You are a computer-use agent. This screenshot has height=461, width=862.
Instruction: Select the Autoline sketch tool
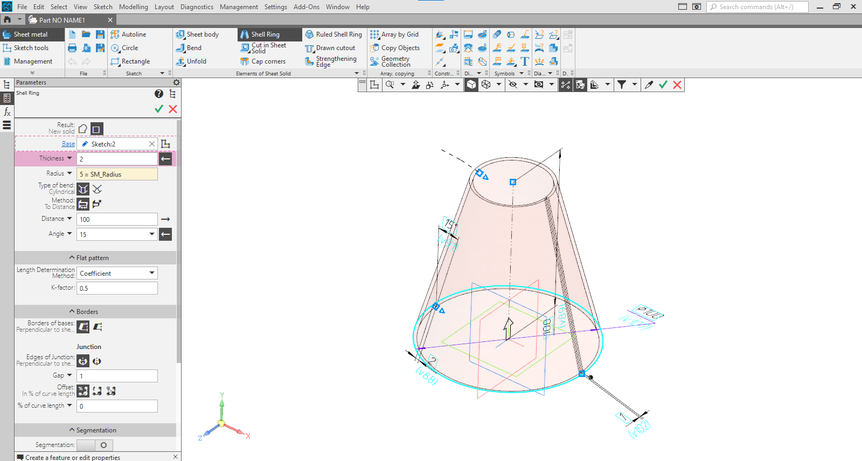[x=128, y=35]
